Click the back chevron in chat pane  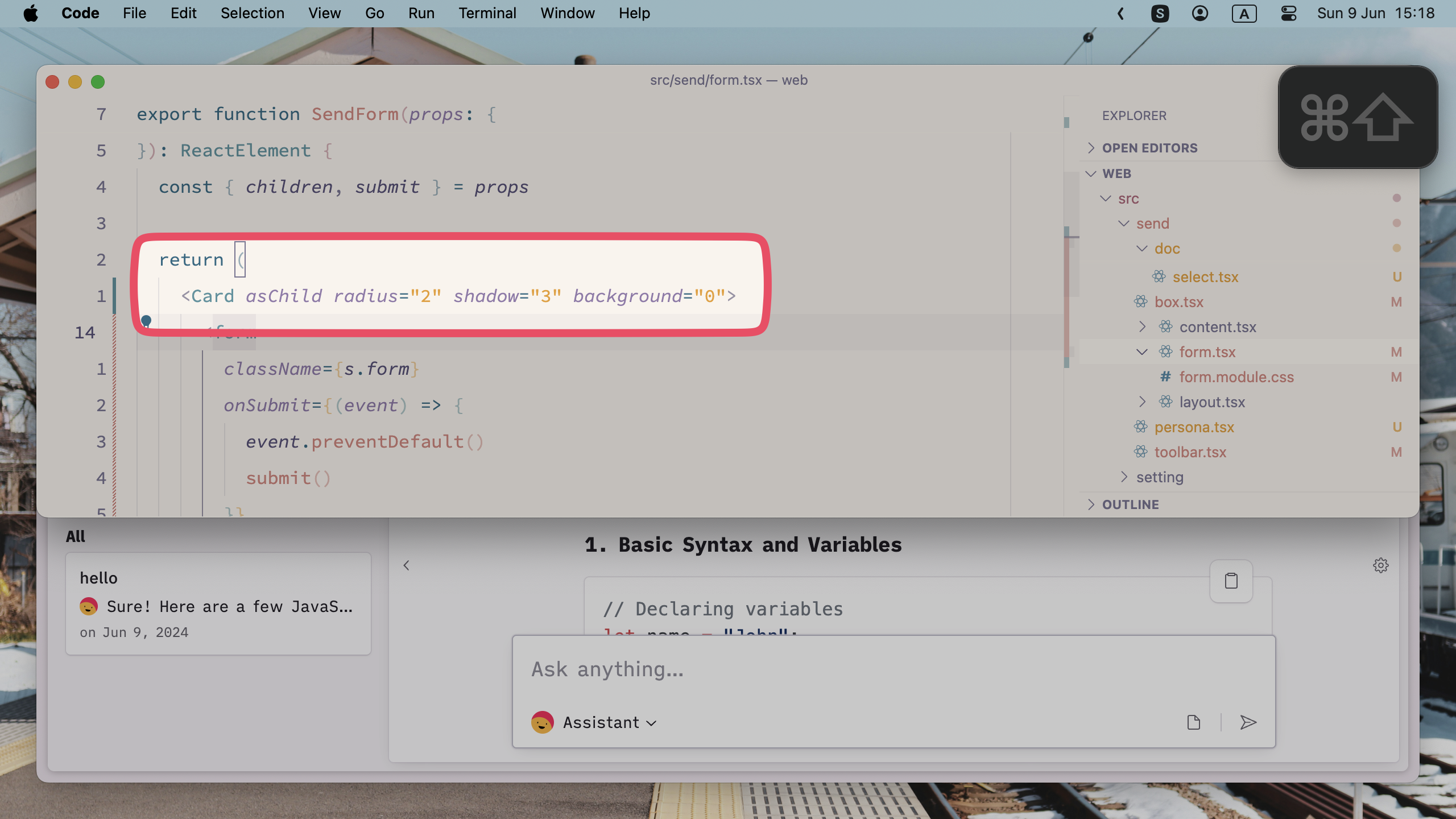tap(406, 565)
